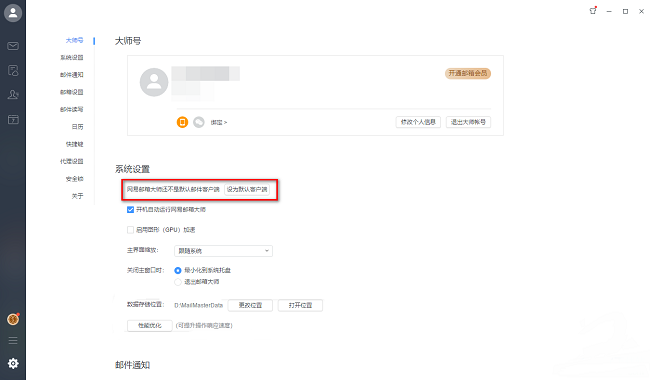Open the hamburger menu icon in sidebar
The width and height of the screenshot is (650, 380).
pyautogui.click(x=13, y=341)
